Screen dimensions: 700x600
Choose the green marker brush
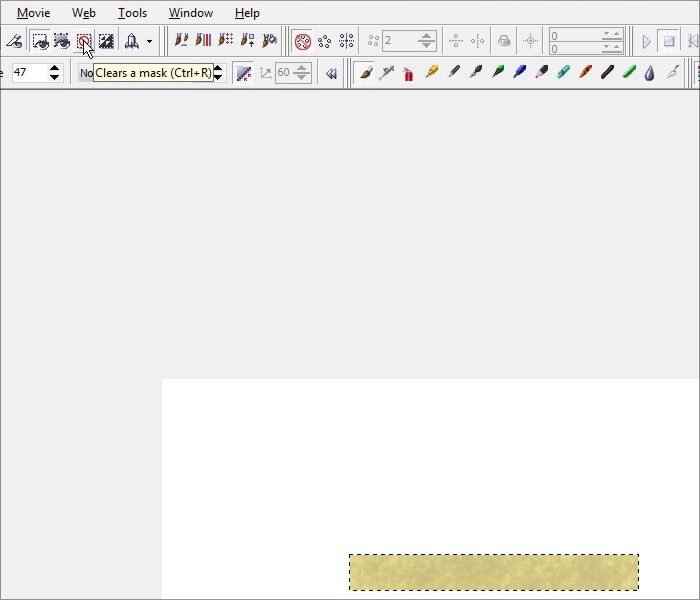[x=629, y=73]
